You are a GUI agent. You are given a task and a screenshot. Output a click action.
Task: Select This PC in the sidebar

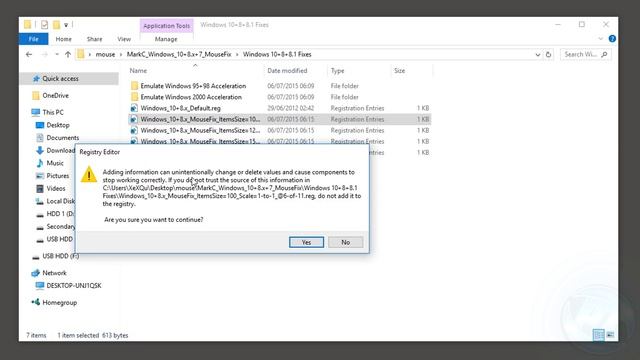pyautogui.click(x=53, y=112)
